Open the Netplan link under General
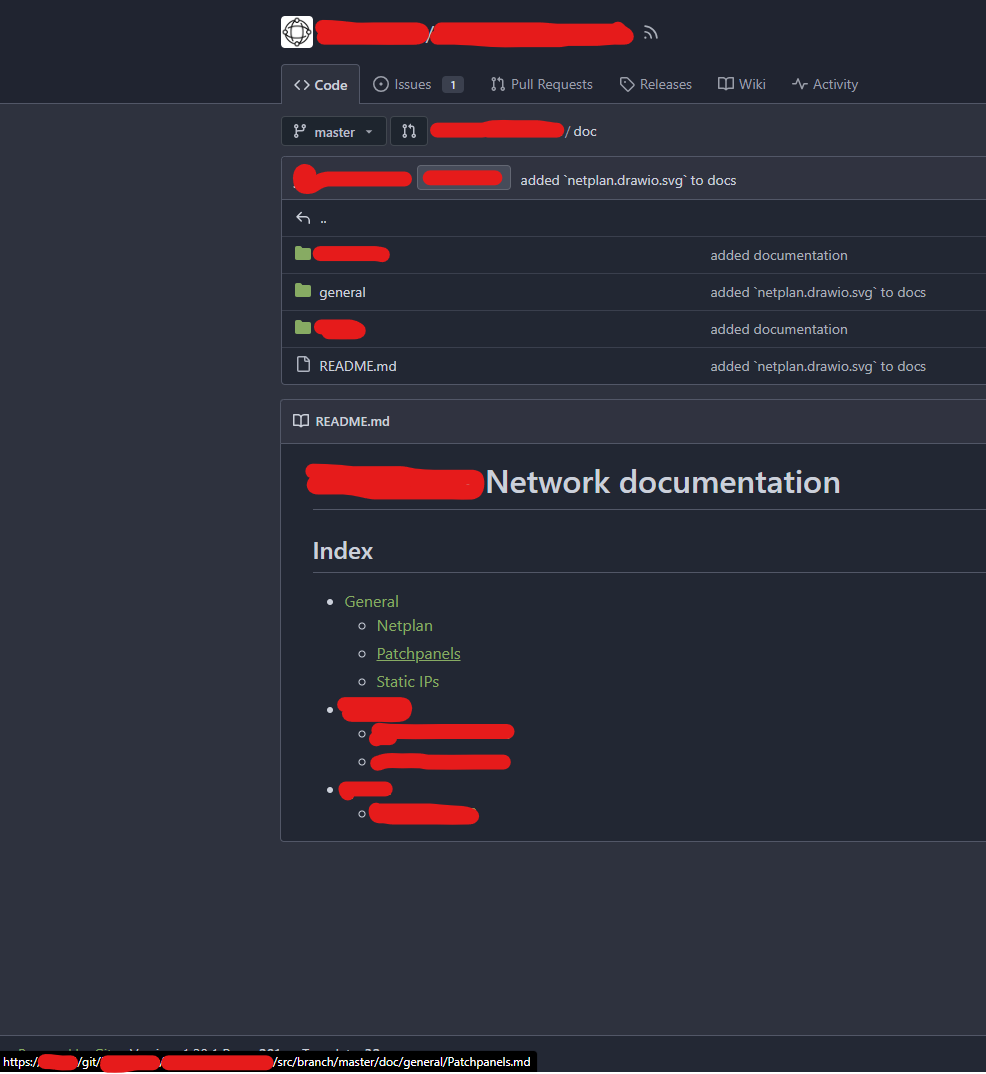Image resolution: width=986 pixels, height=1074 pixels. coord(404,625)
